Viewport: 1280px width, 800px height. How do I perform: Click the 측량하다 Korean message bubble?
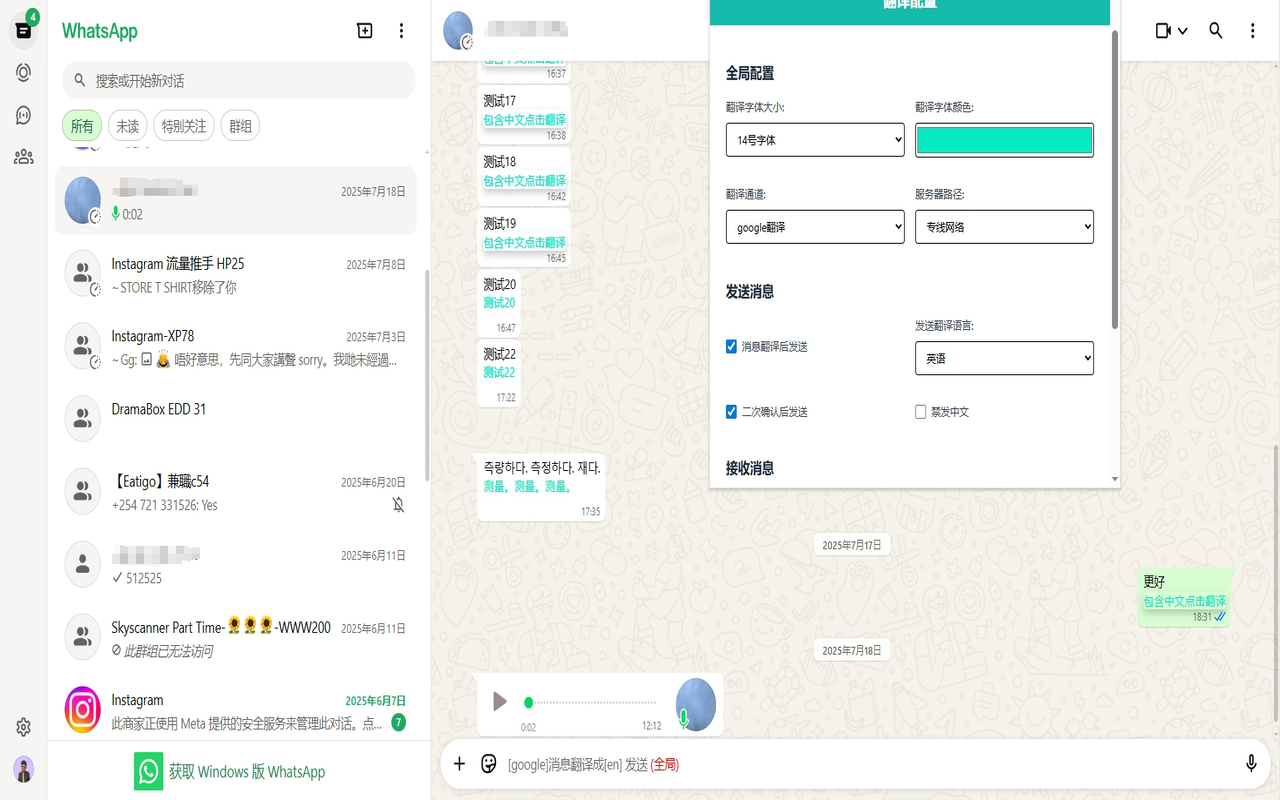[541, 487]
